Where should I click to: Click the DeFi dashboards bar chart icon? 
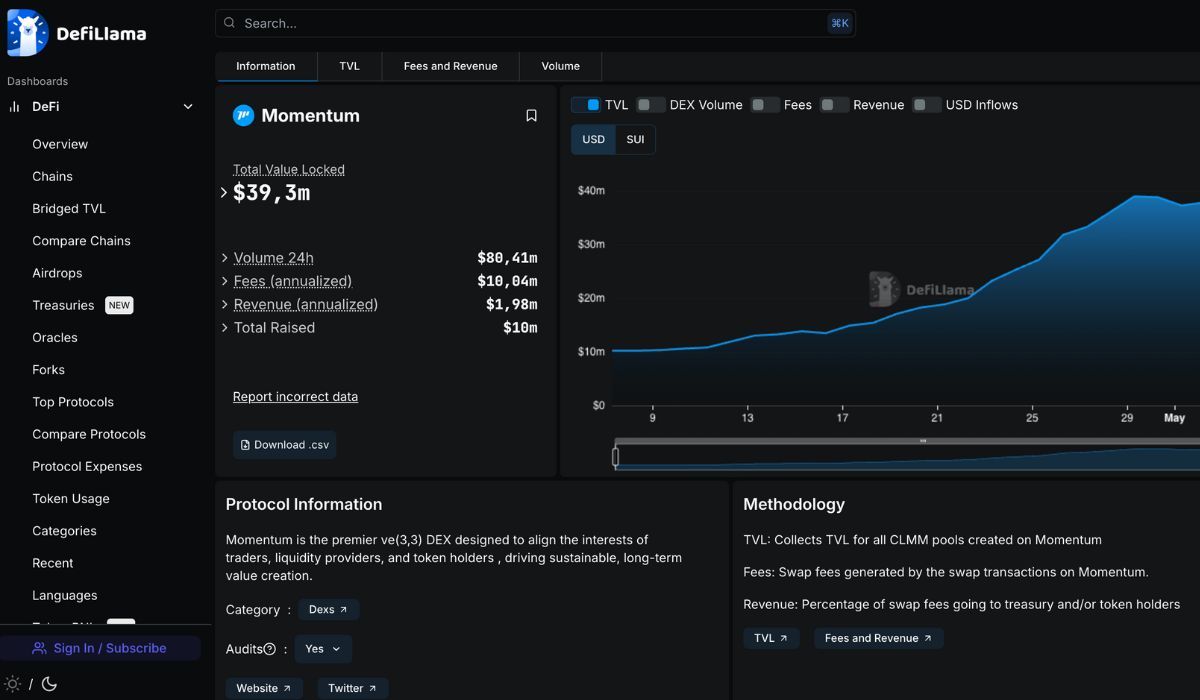(x=15, y=106)
